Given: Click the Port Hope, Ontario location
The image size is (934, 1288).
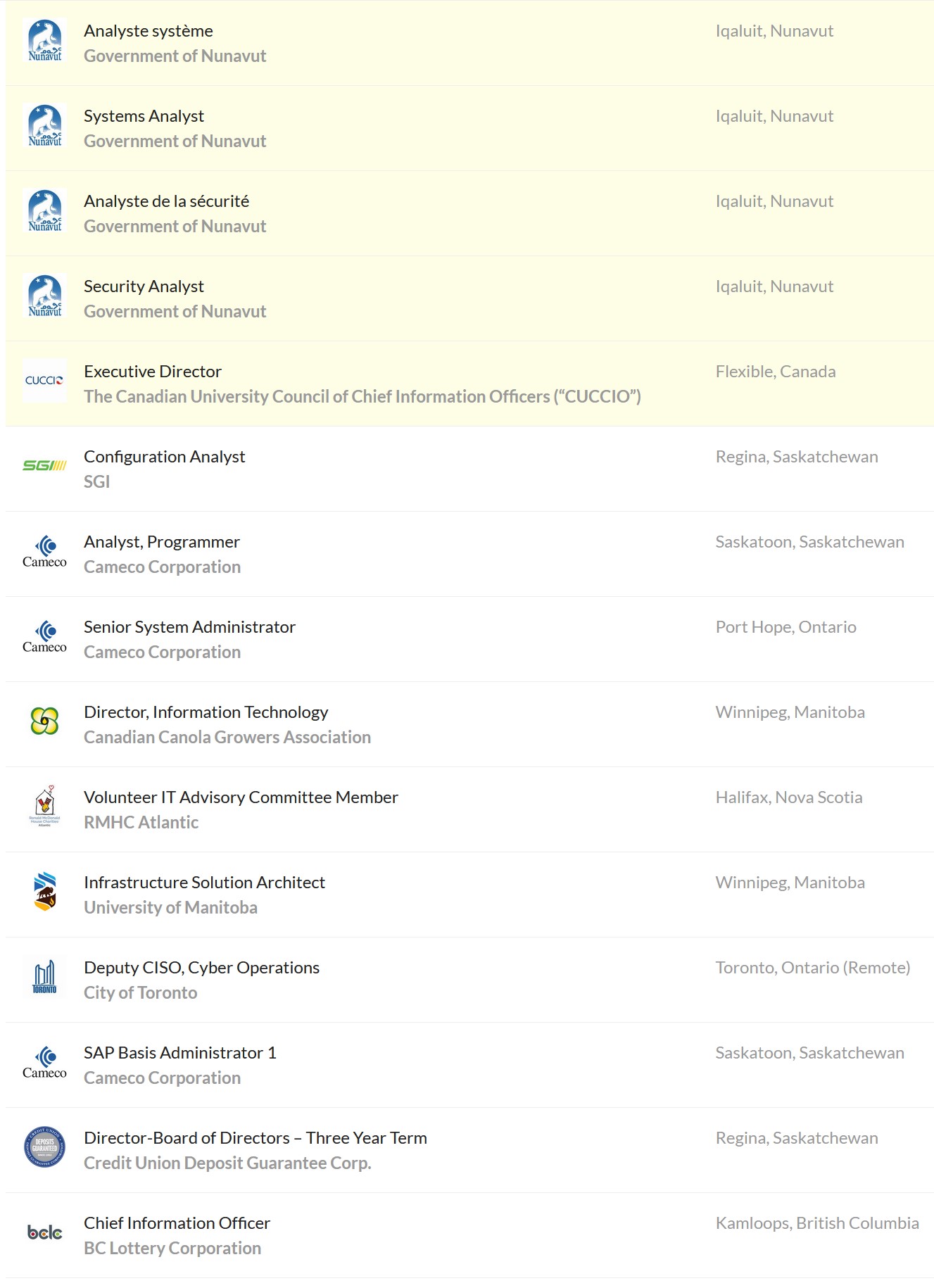Looking at the screenshot, I should pyautogui.click(x=786, y=627).
